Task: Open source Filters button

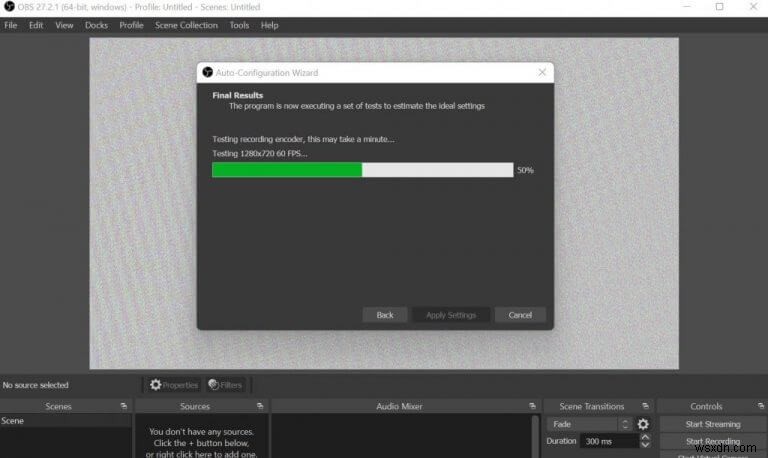Action: 225,385
